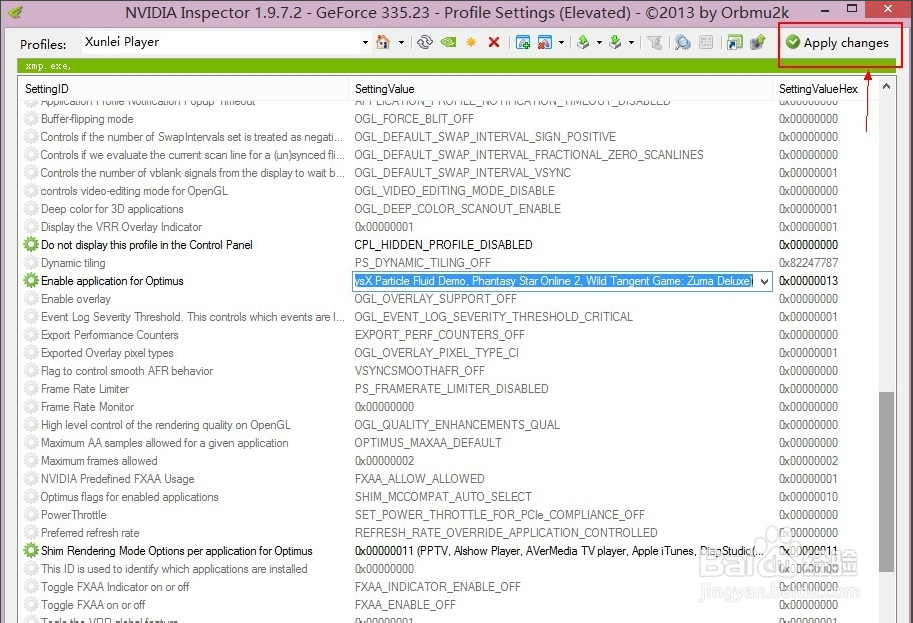Screen dimensions: 913x623
Task: Click the FXAA_ENABLE_OFF value
Action: point(405,605)
